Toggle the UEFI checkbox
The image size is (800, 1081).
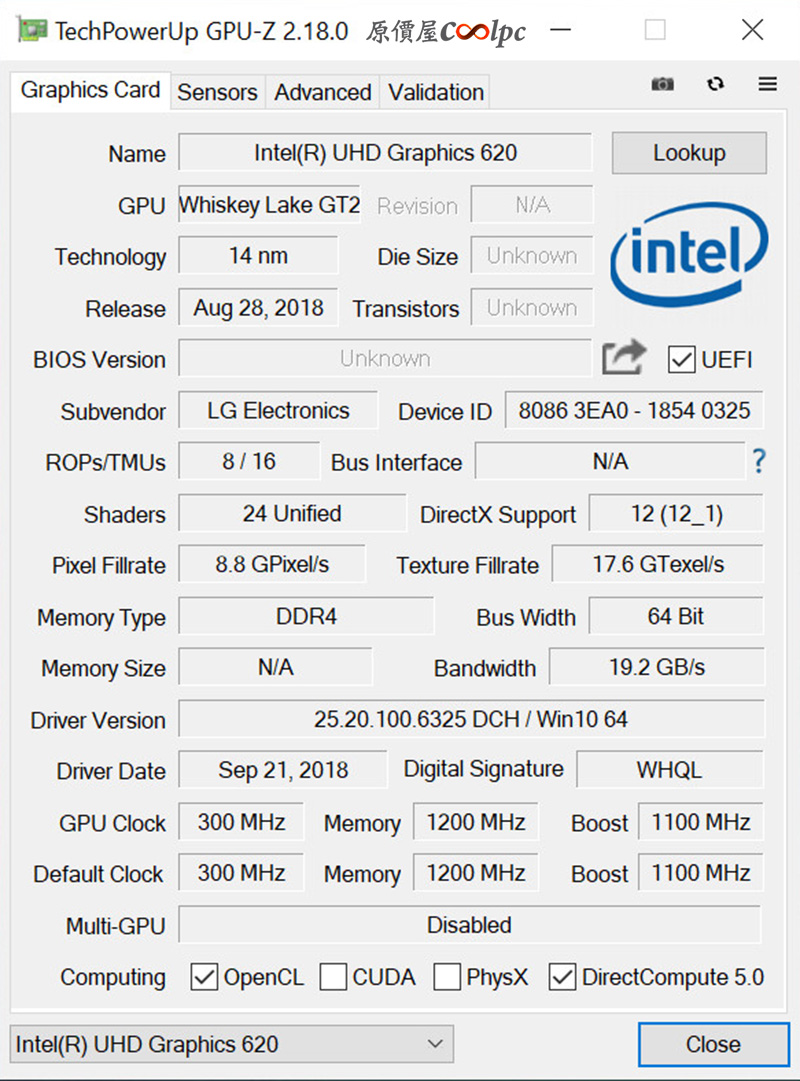point(681,359)
